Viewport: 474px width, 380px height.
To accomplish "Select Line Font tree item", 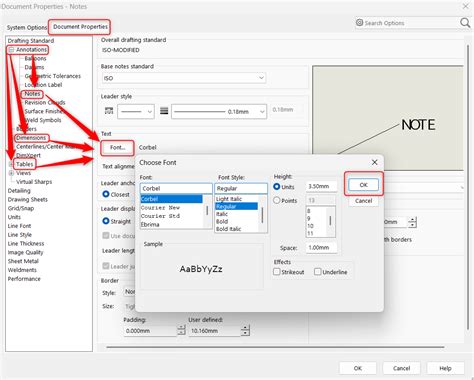I will [x=19, y=226].
